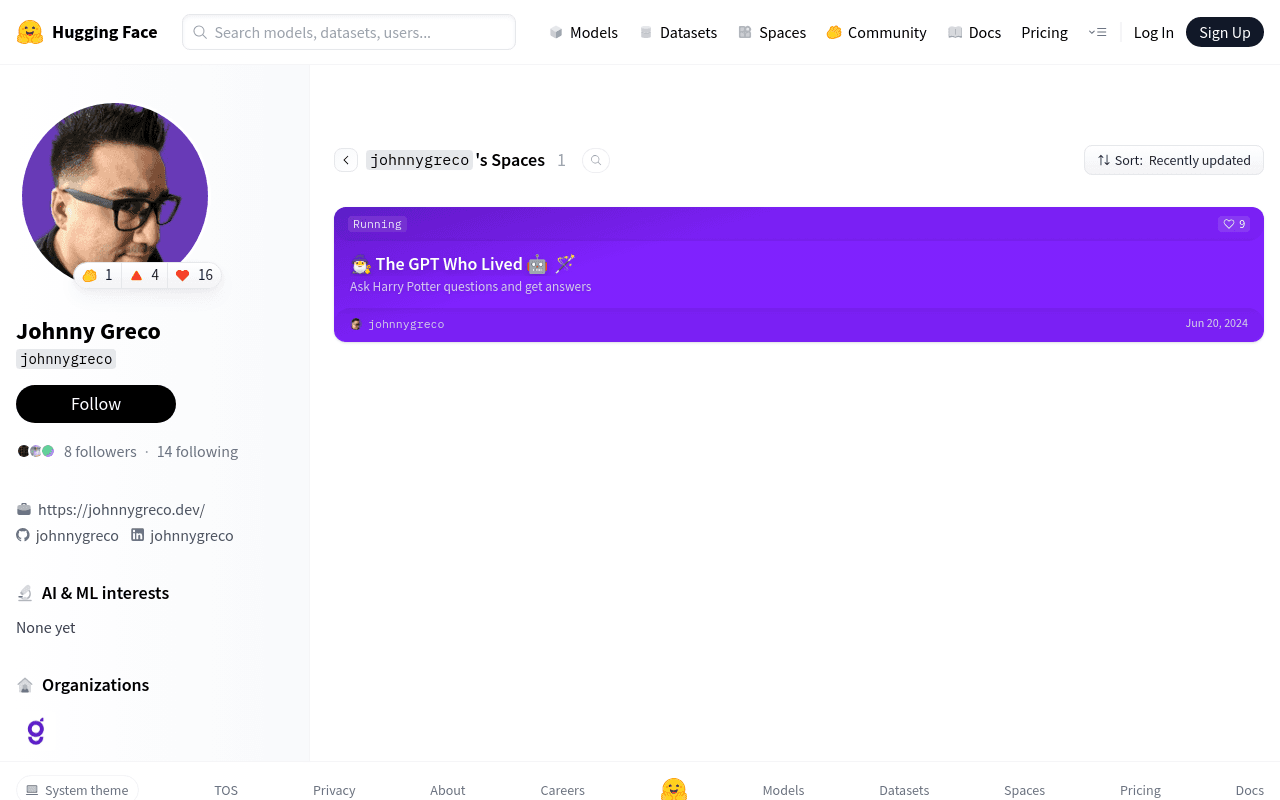
Task: Click the Jun 20, 2024 date on the card
Action: click(x=1217, y=323)
